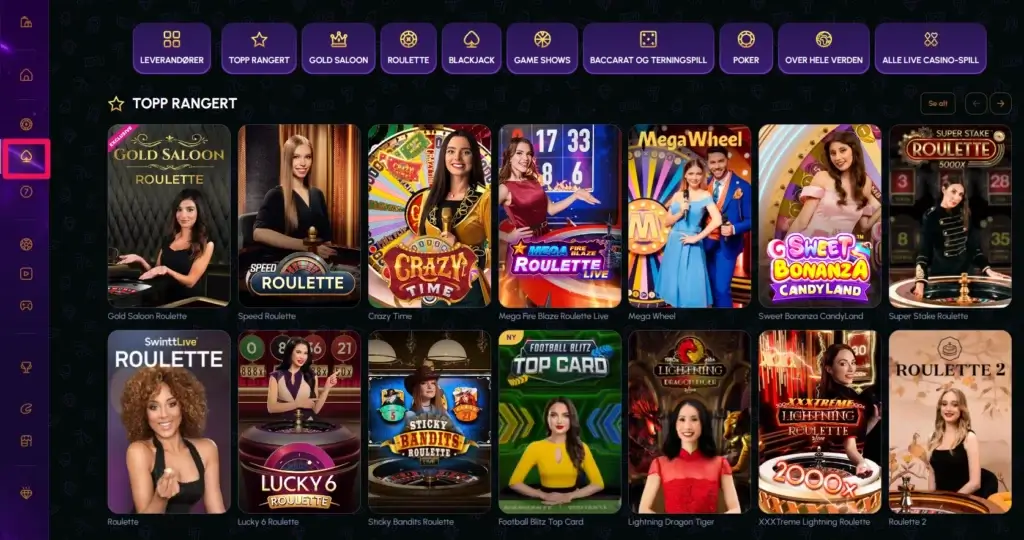The height and width of the screenshot is (540, 1024).
Task: Open the home icon in the sidebar
Action: click(x=26, y=75)
